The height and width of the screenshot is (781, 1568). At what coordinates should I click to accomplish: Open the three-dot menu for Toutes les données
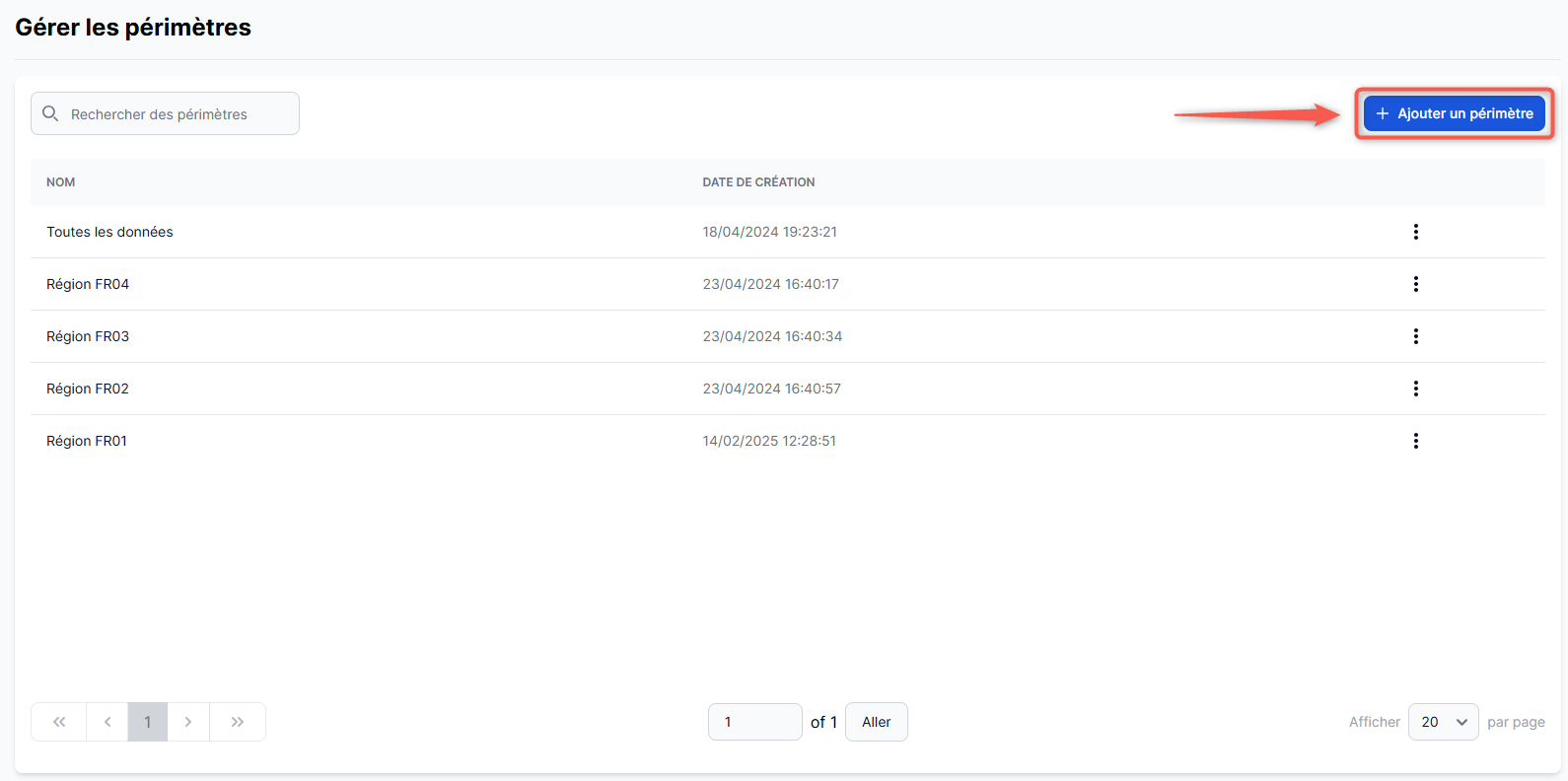tap(1415, 232)
